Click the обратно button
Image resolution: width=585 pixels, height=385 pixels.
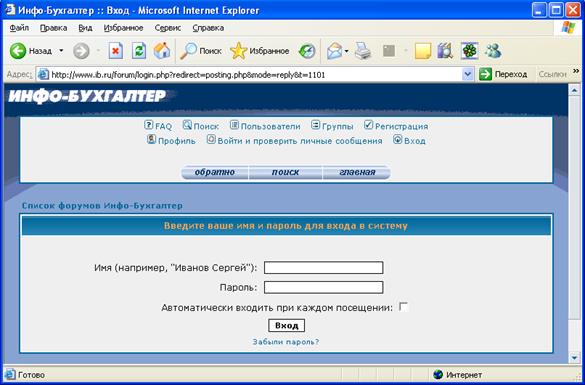click(215, 173)
